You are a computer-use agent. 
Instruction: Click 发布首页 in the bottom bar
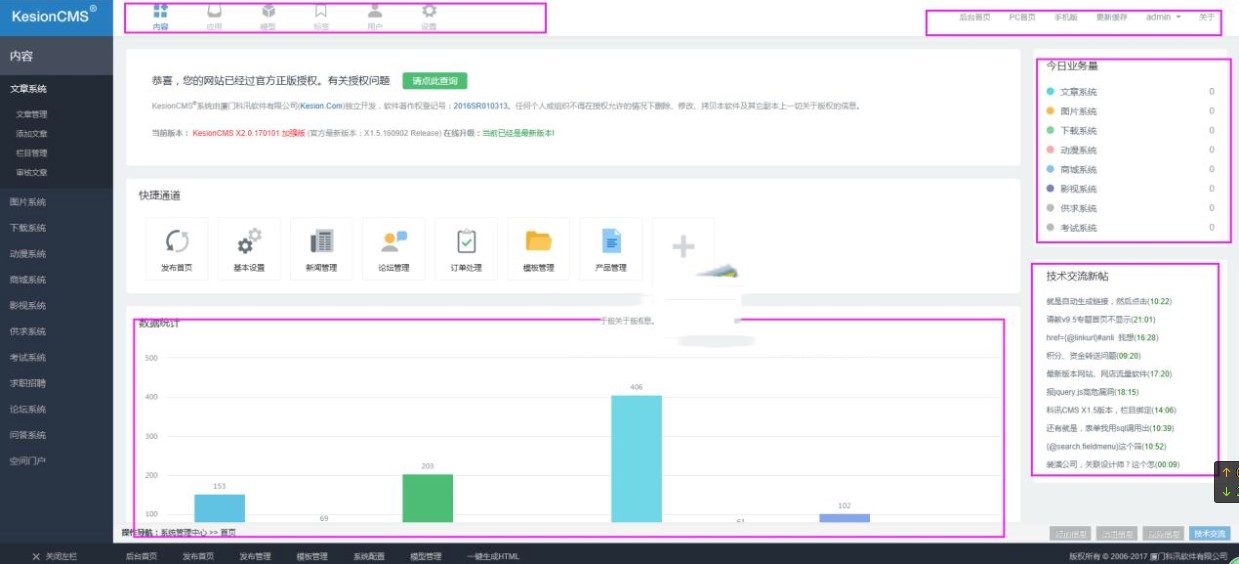coord(198,556)
